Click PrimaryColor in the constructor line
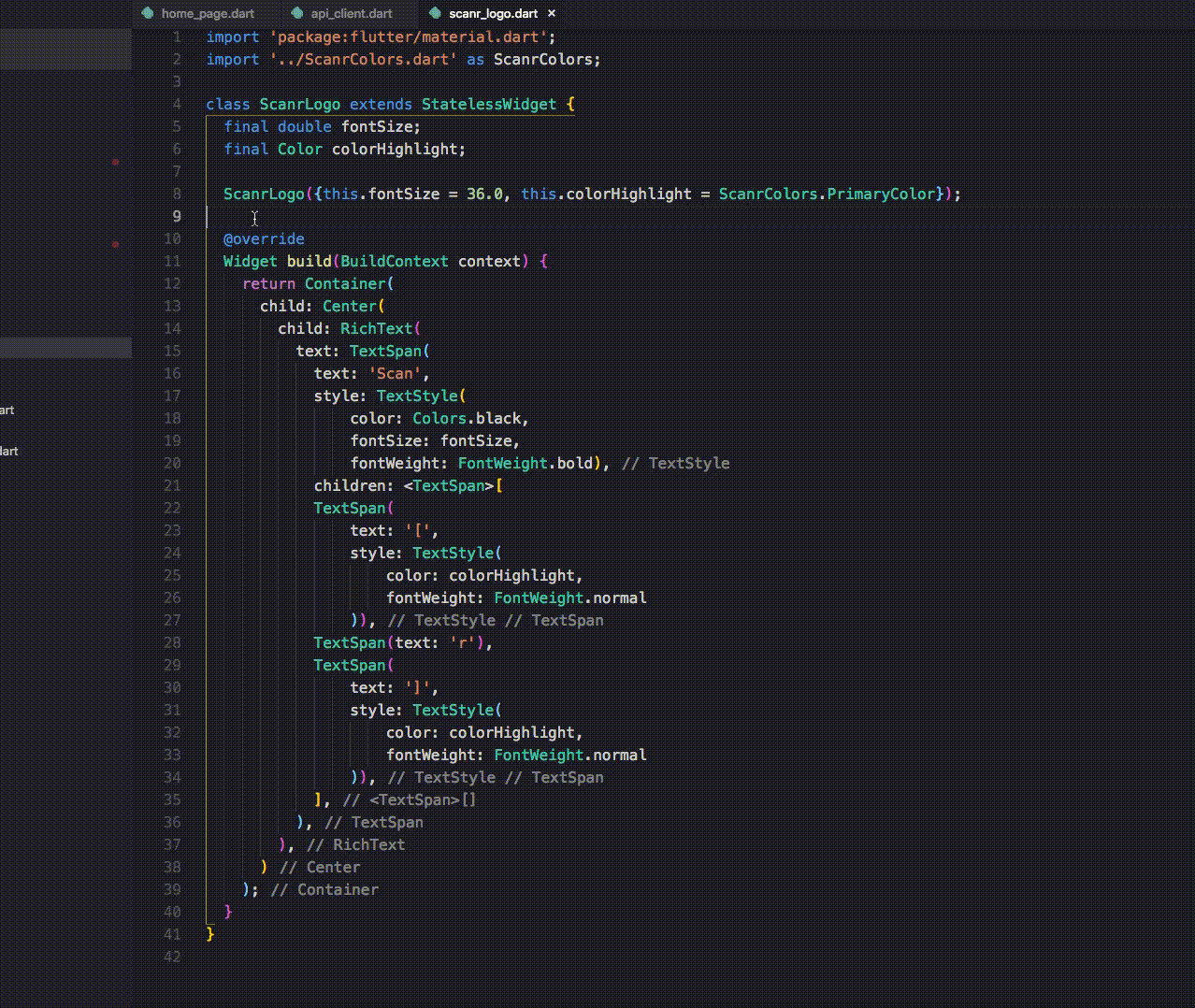The image size is (1195, 1008). point(881,194)
